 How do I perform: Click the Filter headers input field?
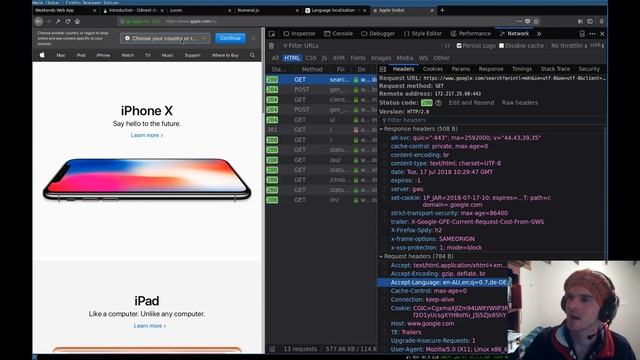coord(491,120)
